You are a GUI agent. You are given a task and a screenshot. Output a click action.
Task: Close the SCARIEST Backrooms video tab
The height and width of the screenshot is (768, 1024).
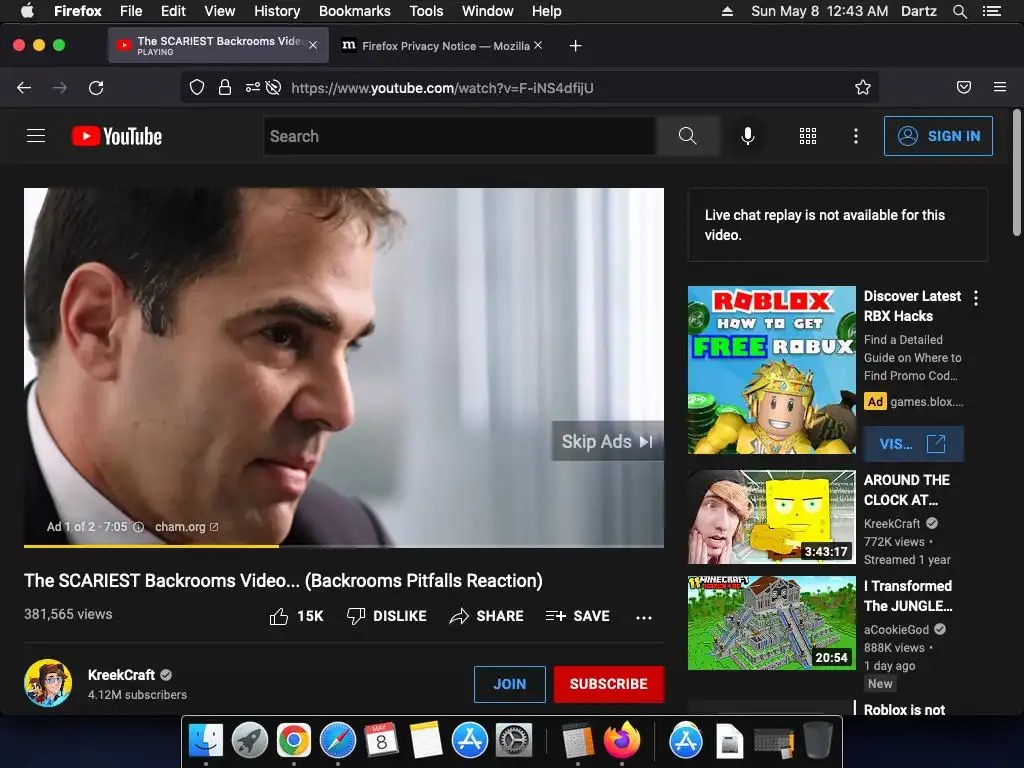313,45
